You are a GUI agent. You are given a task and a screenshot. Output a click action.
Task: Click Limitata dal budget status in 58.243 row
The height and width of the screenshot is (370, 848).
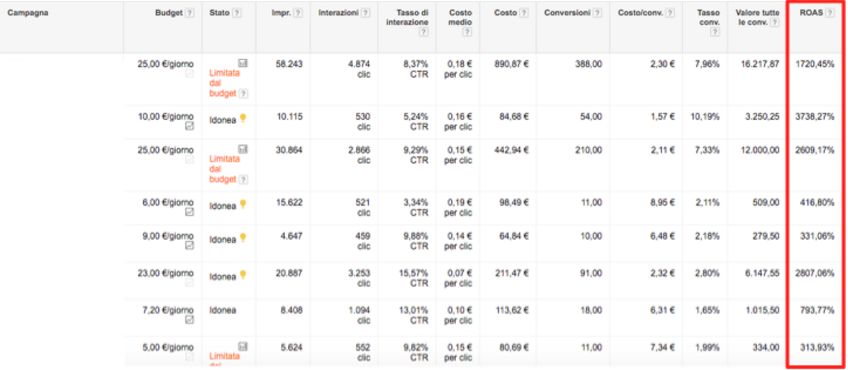224,83
